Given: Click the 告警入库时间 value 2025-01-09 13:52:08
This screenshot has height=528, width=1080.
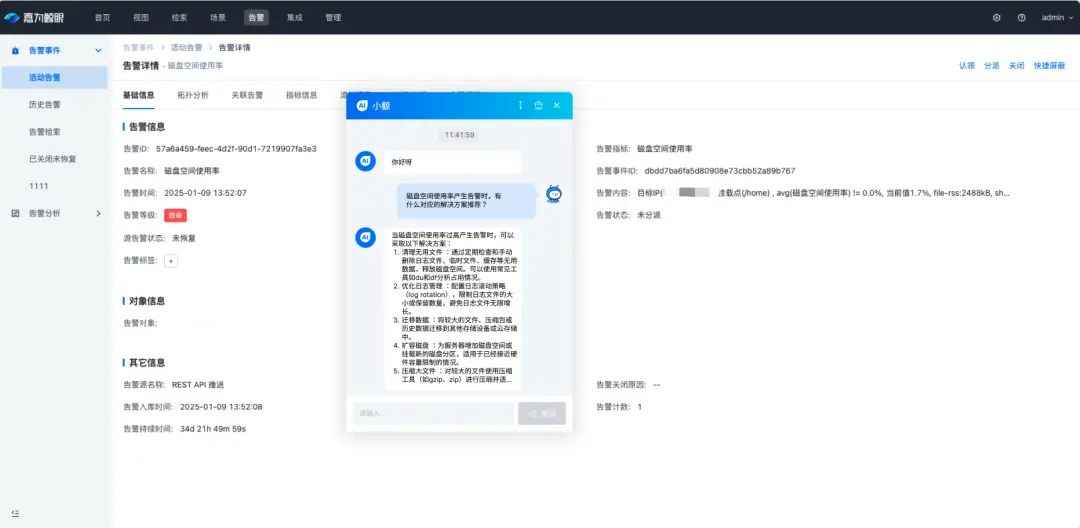Looking at the screenshot, I should click(x=221, y=407).
